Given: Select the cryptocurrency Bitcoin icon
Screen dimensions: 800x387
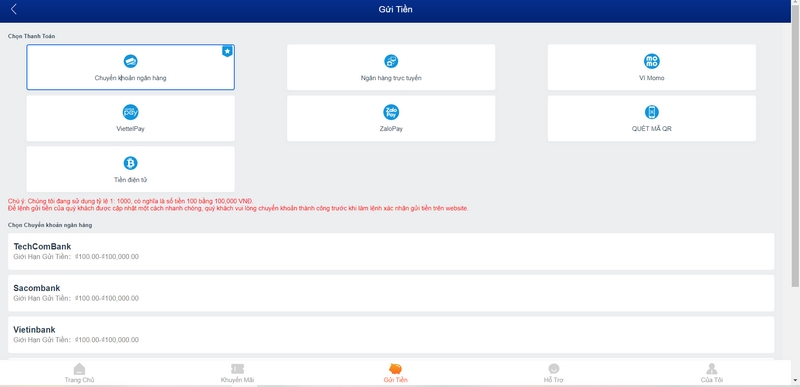Looking at the screenshot, I should click(131, 163).
